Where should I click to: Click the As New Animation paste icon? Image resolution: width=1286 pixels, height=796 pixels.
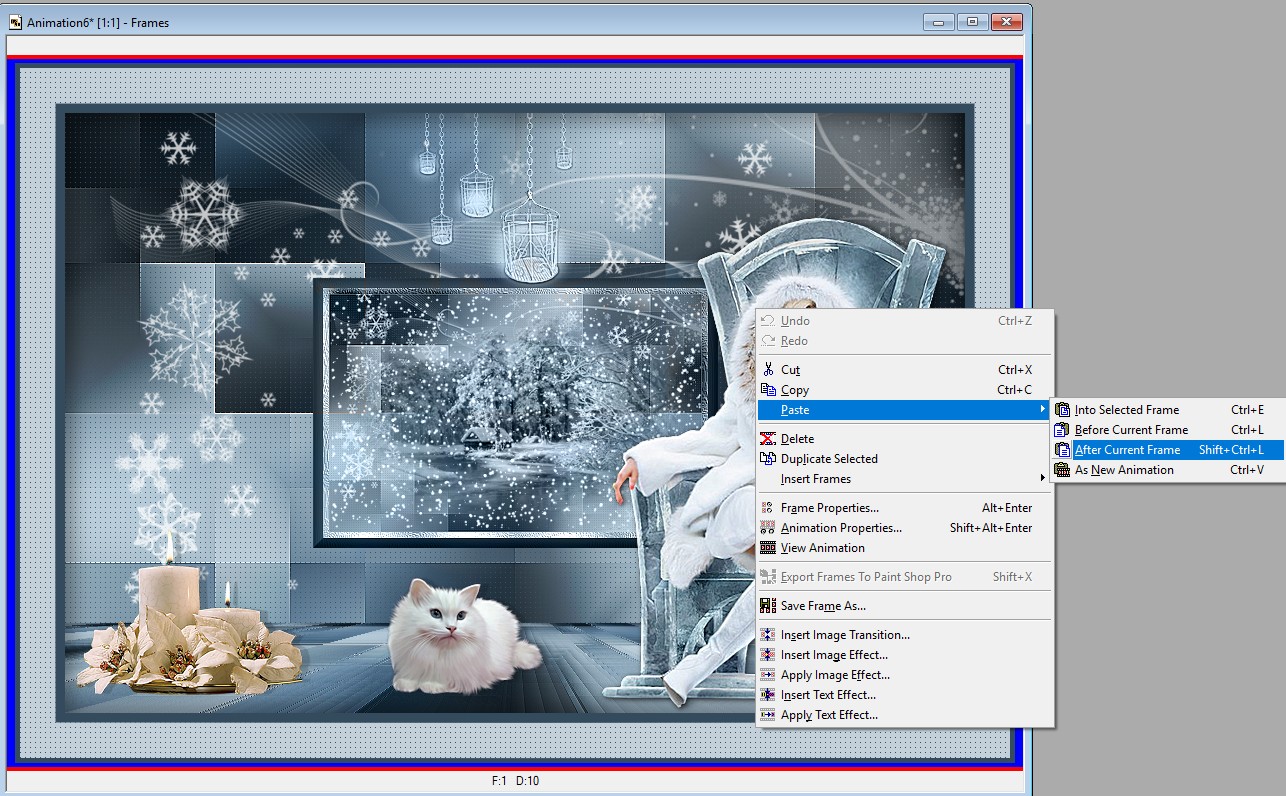click(x=1062, y=470)
